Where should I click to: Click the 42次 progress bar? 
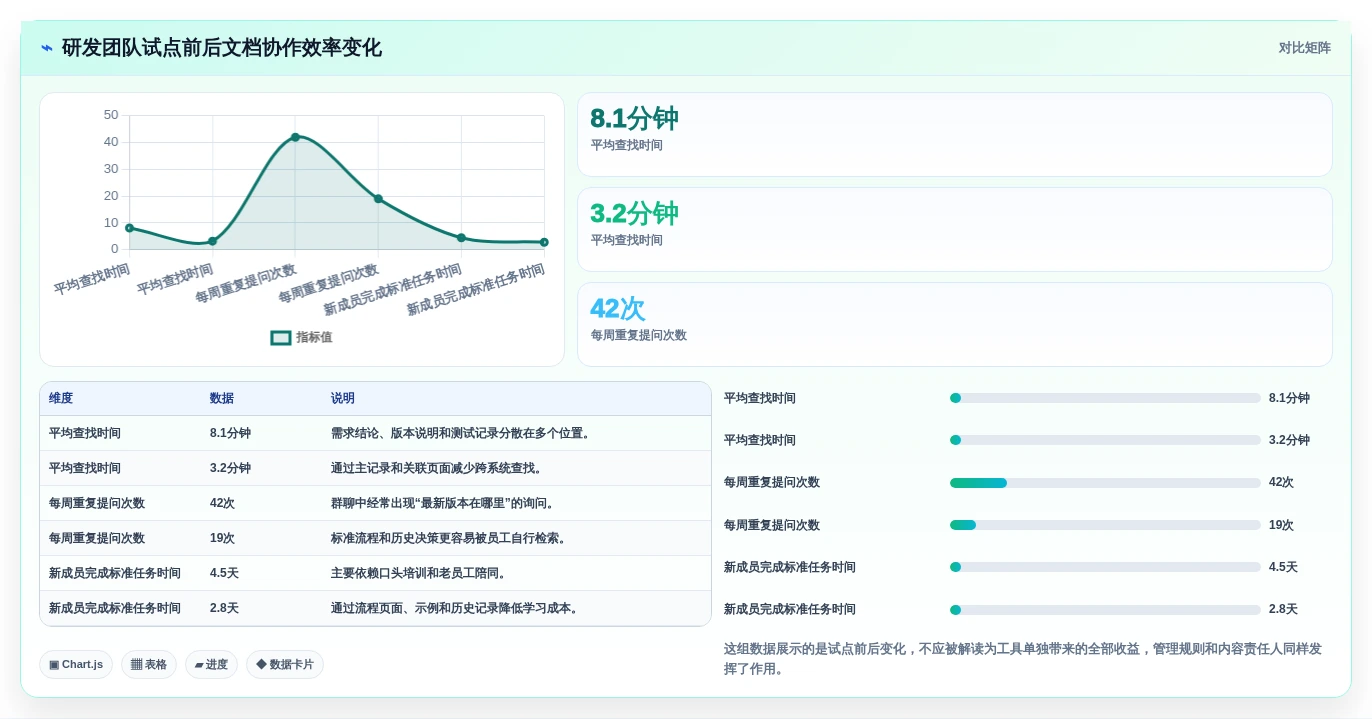(x=1105, y=483)
